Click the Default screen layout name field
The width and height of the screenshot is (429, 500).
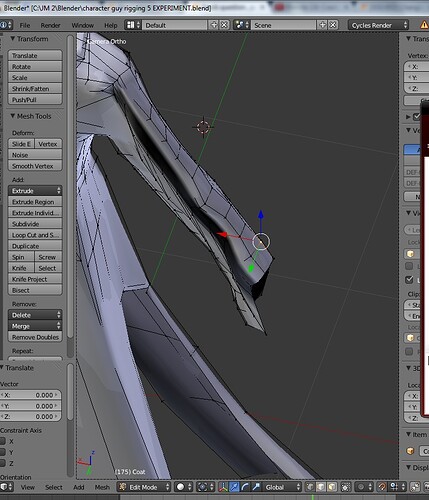click(x=175, y=25)
